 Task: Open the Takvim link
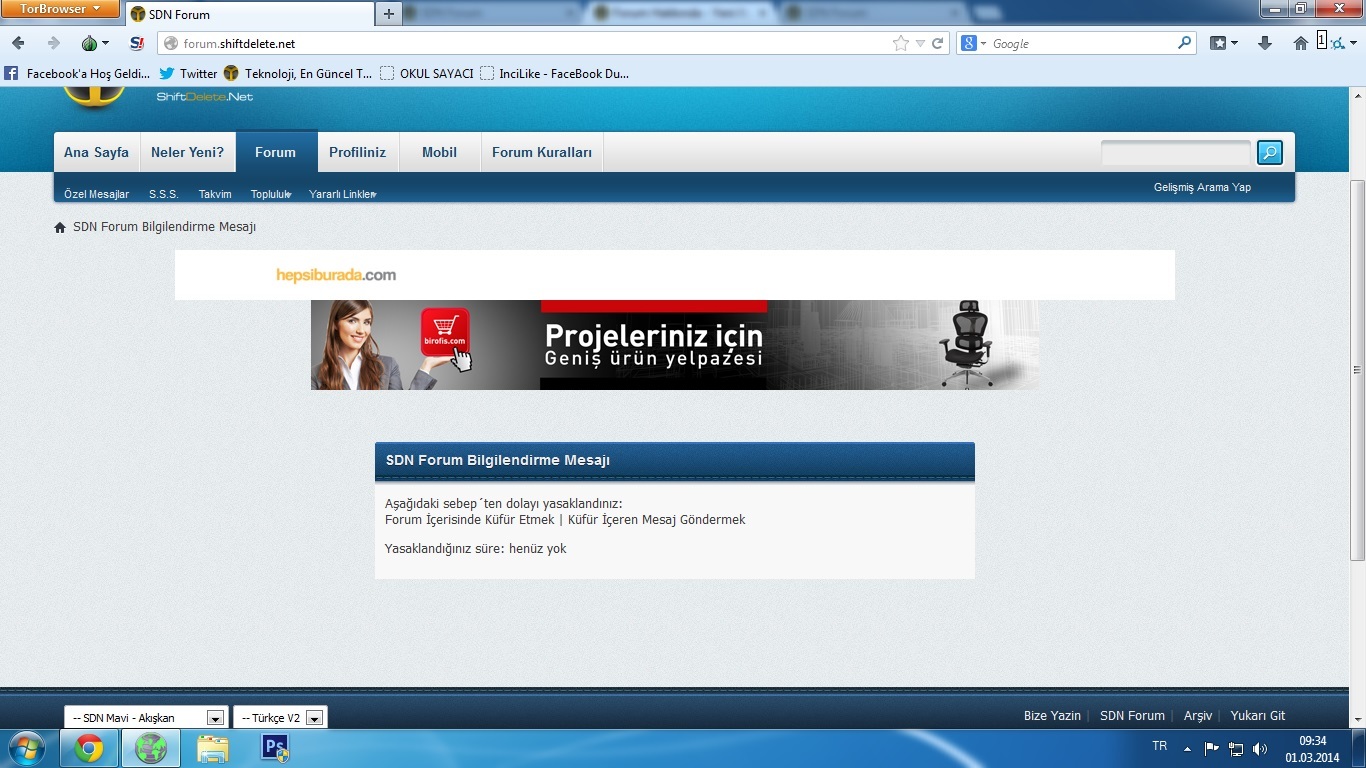[215, 194]
